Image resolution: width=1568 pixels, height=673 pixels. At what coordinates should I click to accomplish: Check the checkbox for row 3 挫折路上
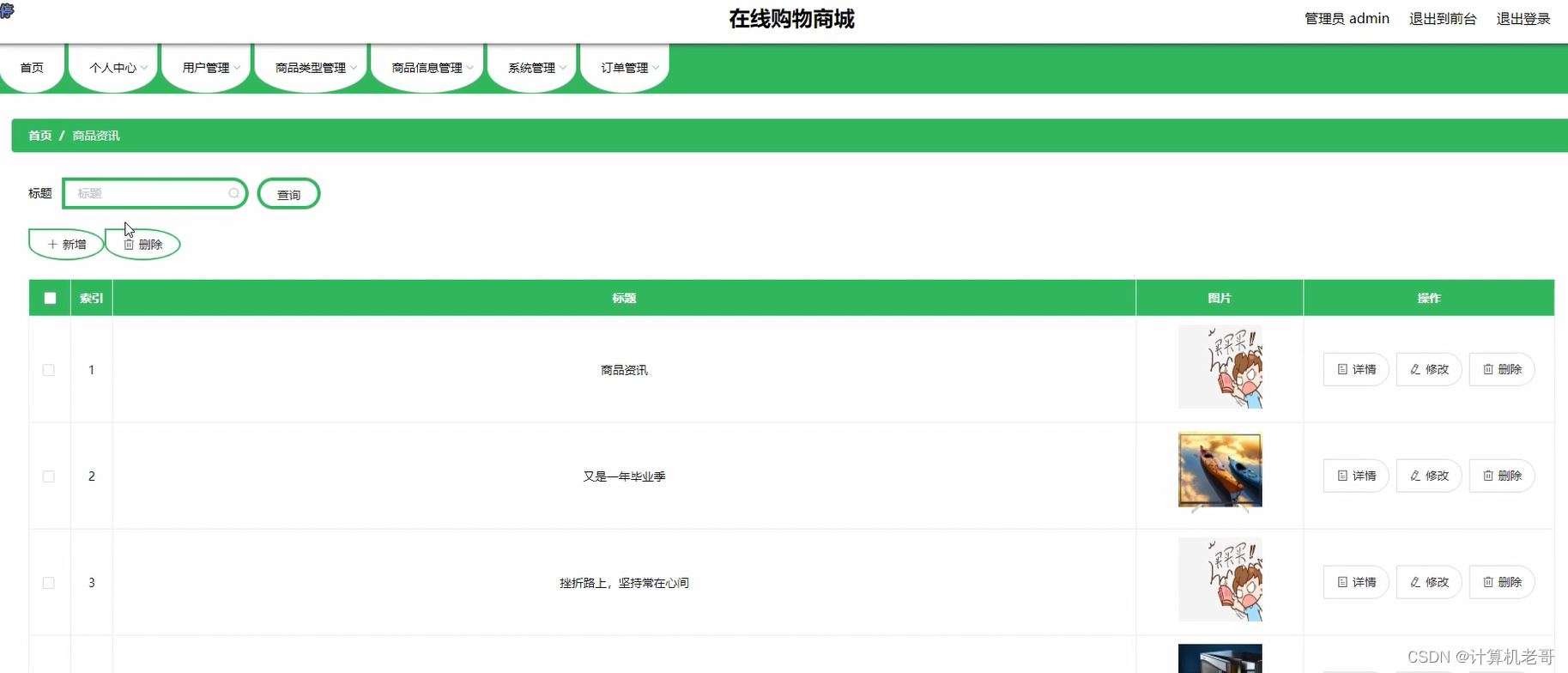pos(49,583)
